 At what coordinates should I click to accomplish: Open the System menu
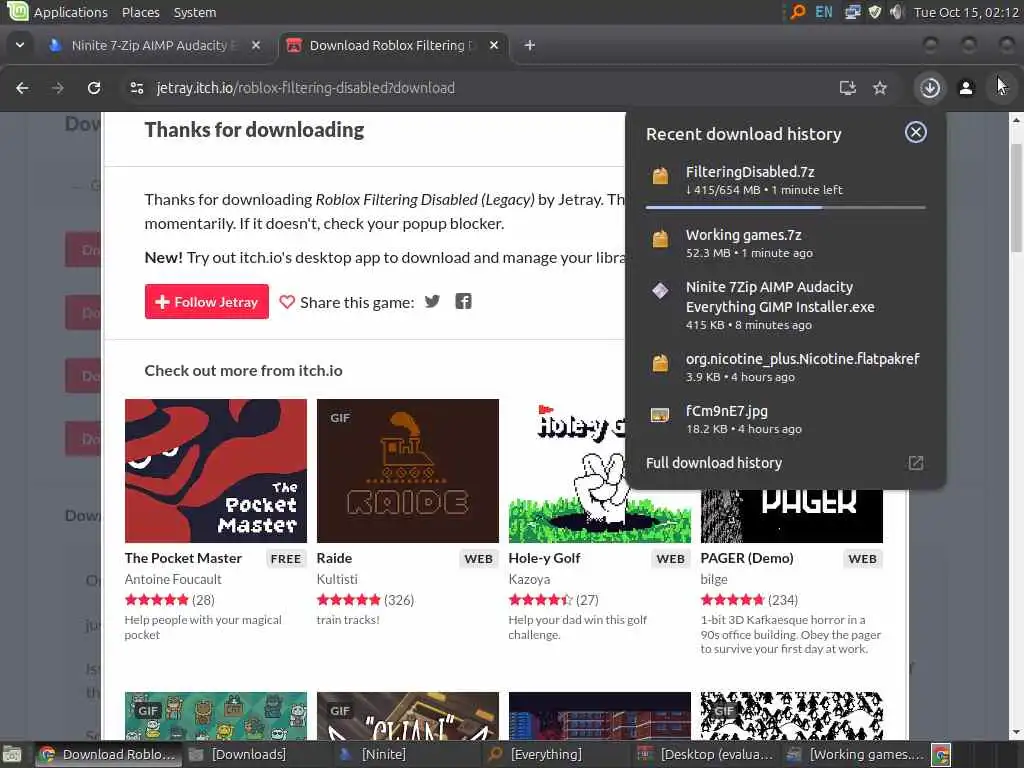(195, 12)
